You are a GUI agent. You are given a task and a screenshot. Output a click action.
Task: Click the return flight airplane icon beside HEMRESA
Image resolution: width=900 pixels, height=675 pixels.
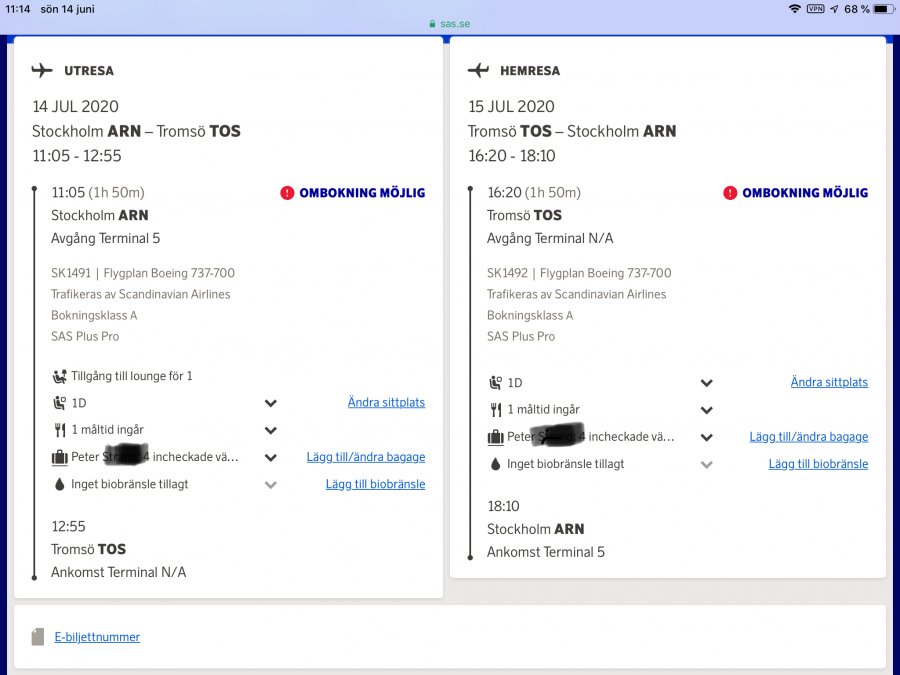pos(478,71)
